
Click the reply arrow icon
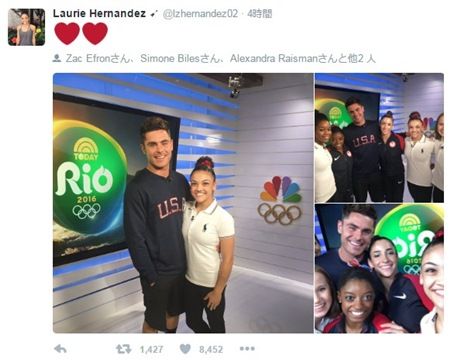(60, 349)
